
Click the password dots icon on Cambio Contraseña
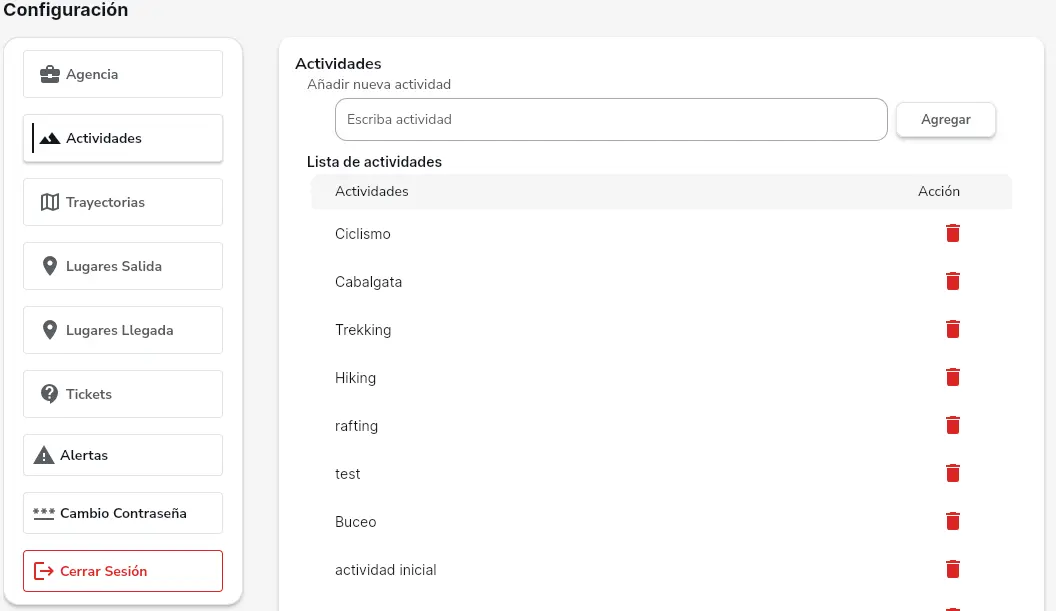(43, 512)
